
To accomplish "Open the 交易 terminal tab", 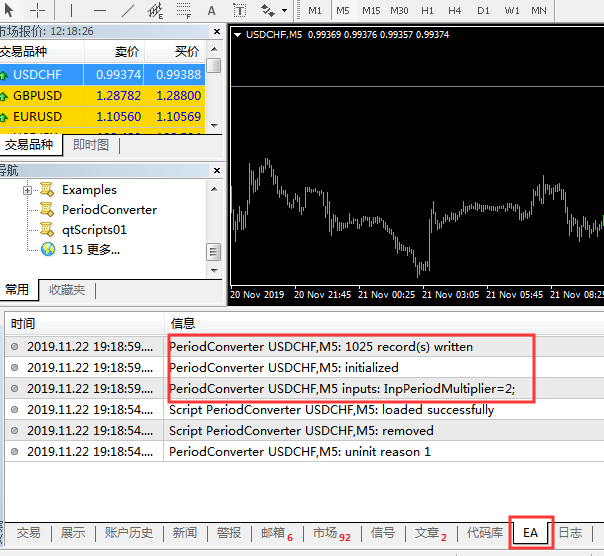I will [29, 533].
